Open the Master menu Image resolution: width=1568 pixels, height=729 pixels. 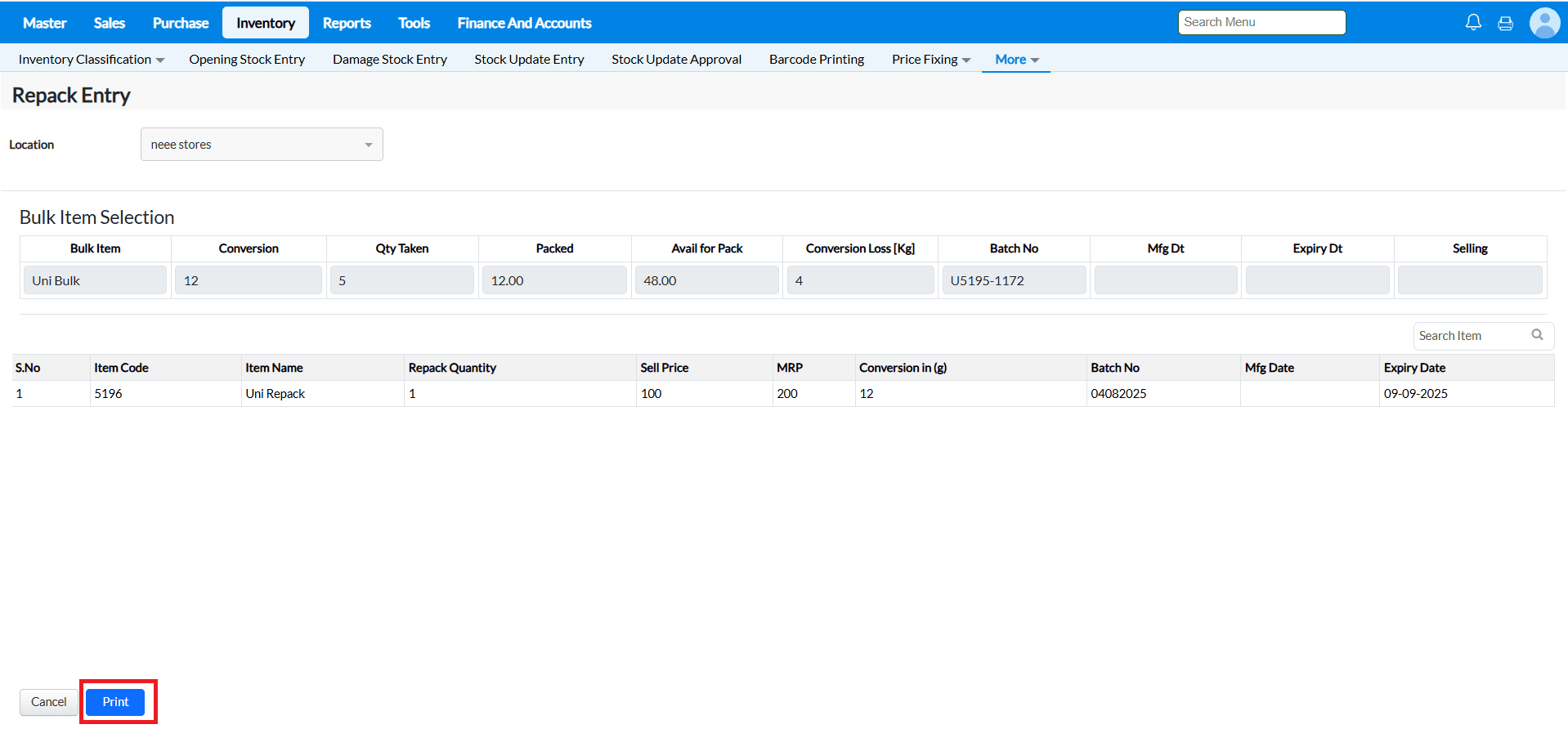44,23
